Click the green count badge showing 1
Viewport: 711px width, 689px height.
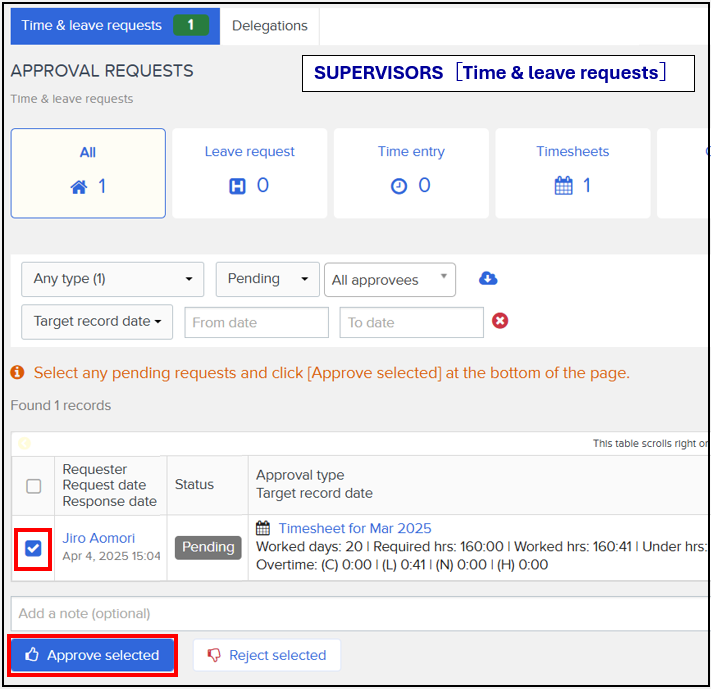point(191,25)
